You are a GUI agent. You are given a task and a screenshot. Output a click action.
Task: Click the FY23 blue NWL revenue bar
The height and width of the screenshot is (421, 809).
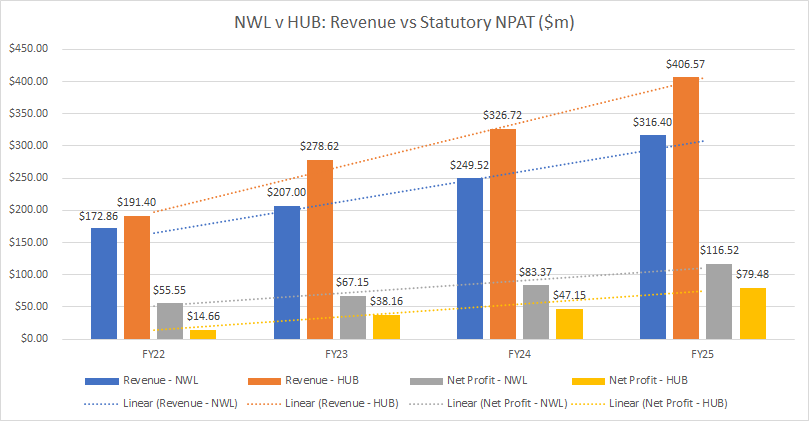(286, 272)
